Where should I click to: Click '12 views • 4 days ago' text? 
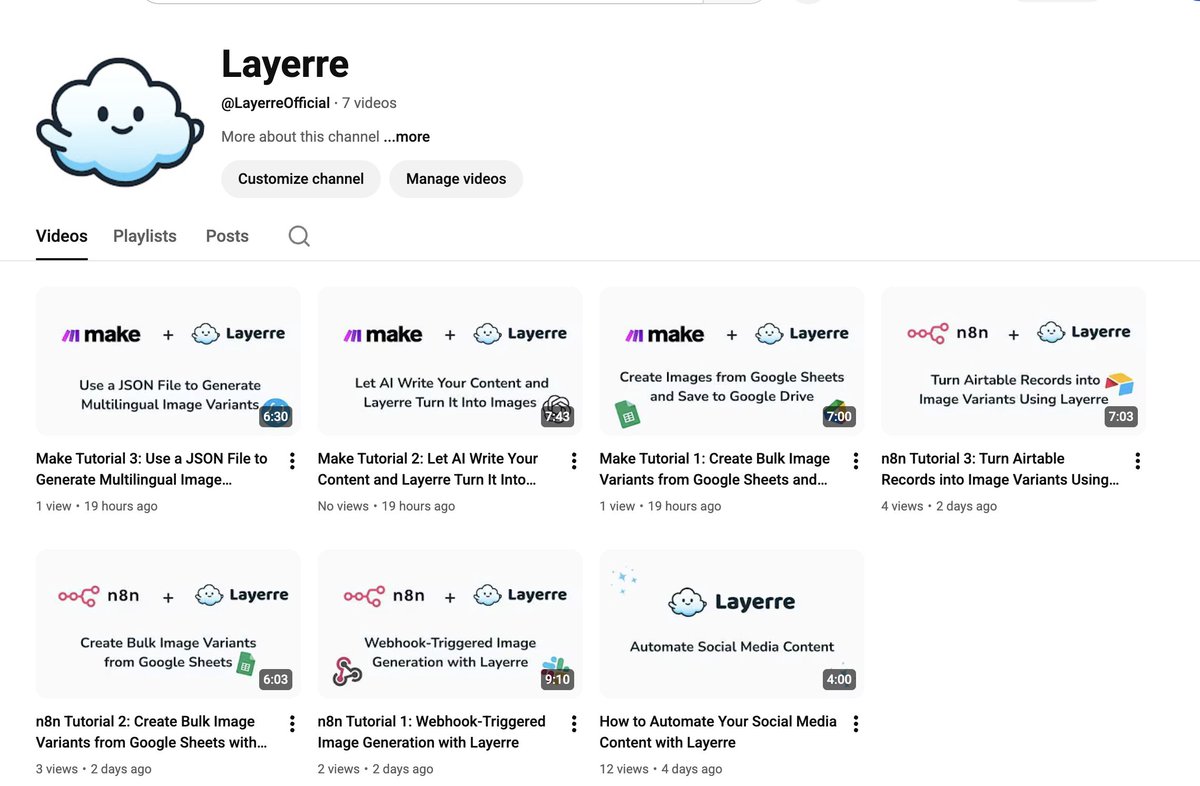coord(661,769)
